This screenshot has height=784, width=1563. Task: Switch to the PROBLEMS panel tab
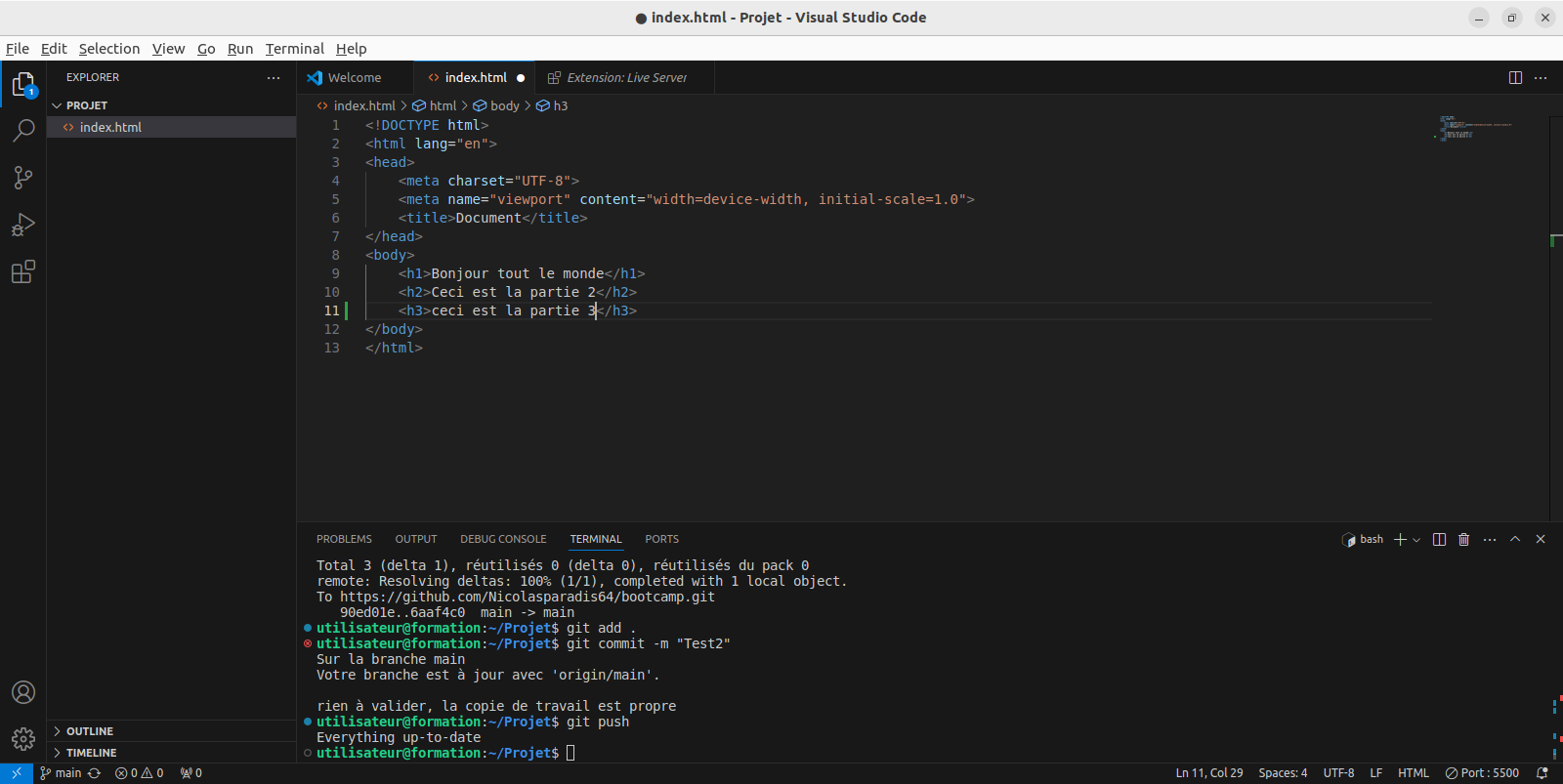click(x=344, y=539)
